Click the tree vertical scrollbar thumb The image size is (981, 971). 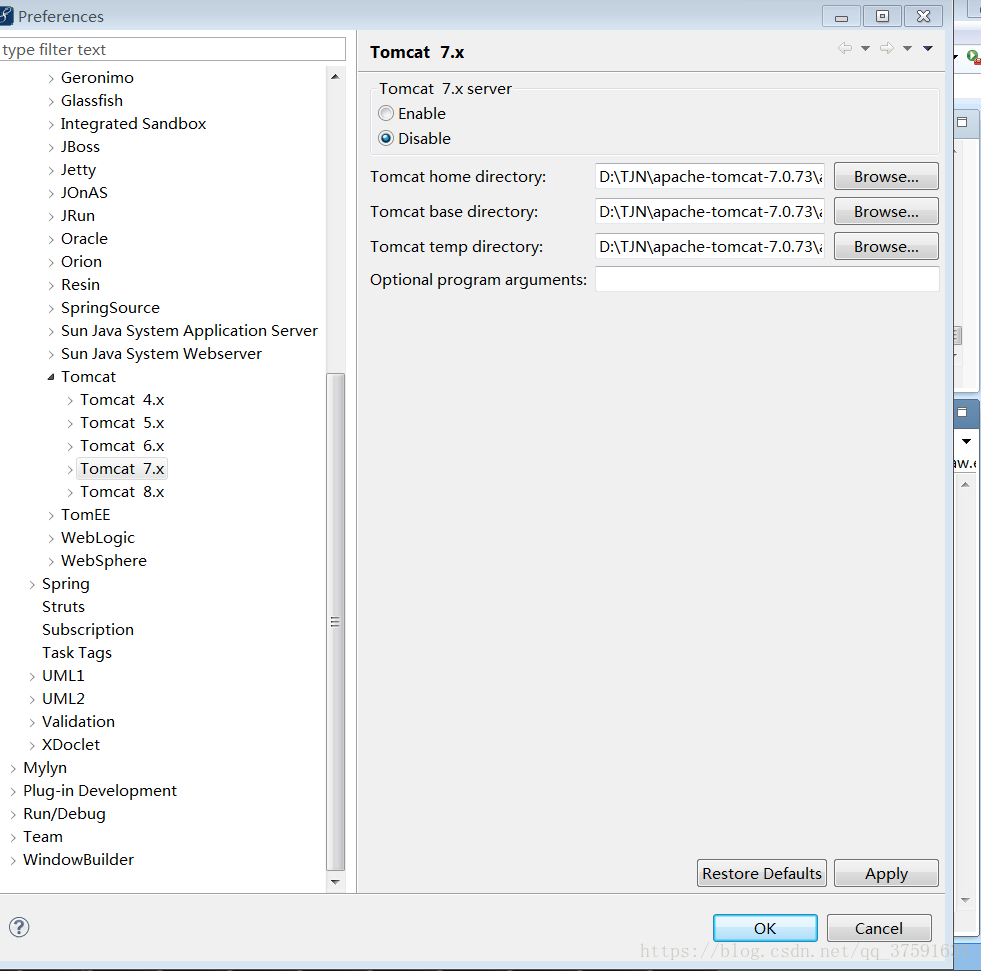pyautogui.click(x=335, y=621)
